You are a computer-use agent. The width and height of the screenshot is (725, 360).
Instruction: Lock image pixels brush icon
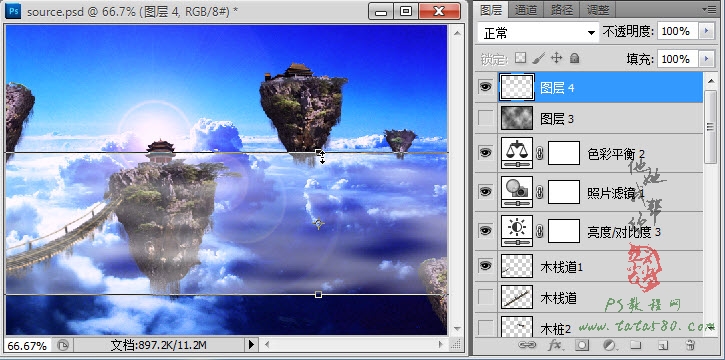(538, 58)
